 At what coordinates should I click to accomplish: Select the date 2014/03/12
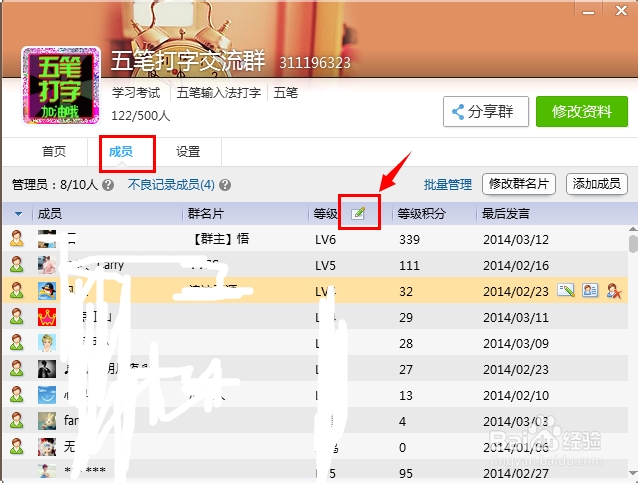[x=516, y=239]
